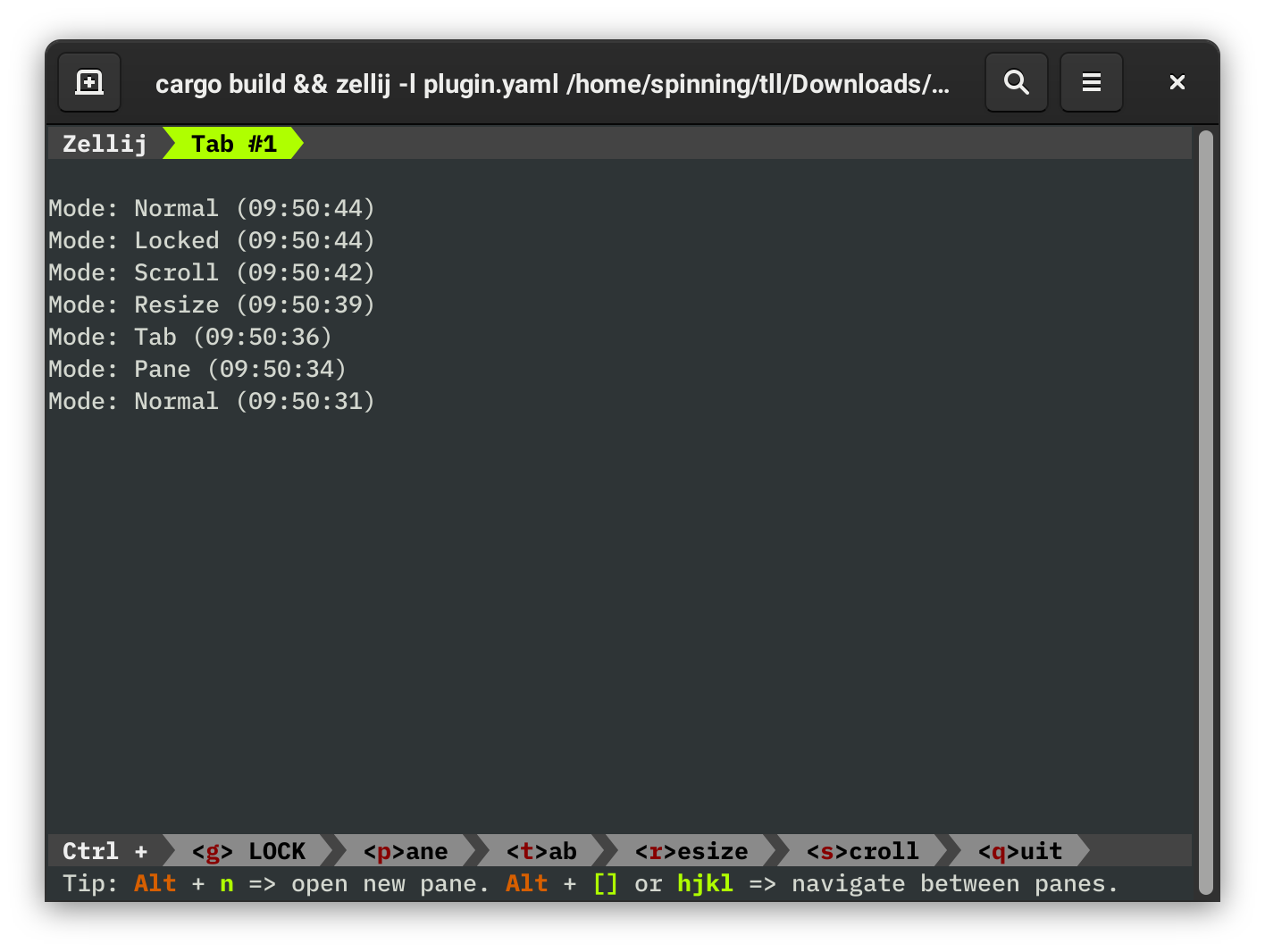Viewport: 1265px width, 952px height.
Task: Click the <q>uit status bar segment
Action: [x=1020, y=851]
